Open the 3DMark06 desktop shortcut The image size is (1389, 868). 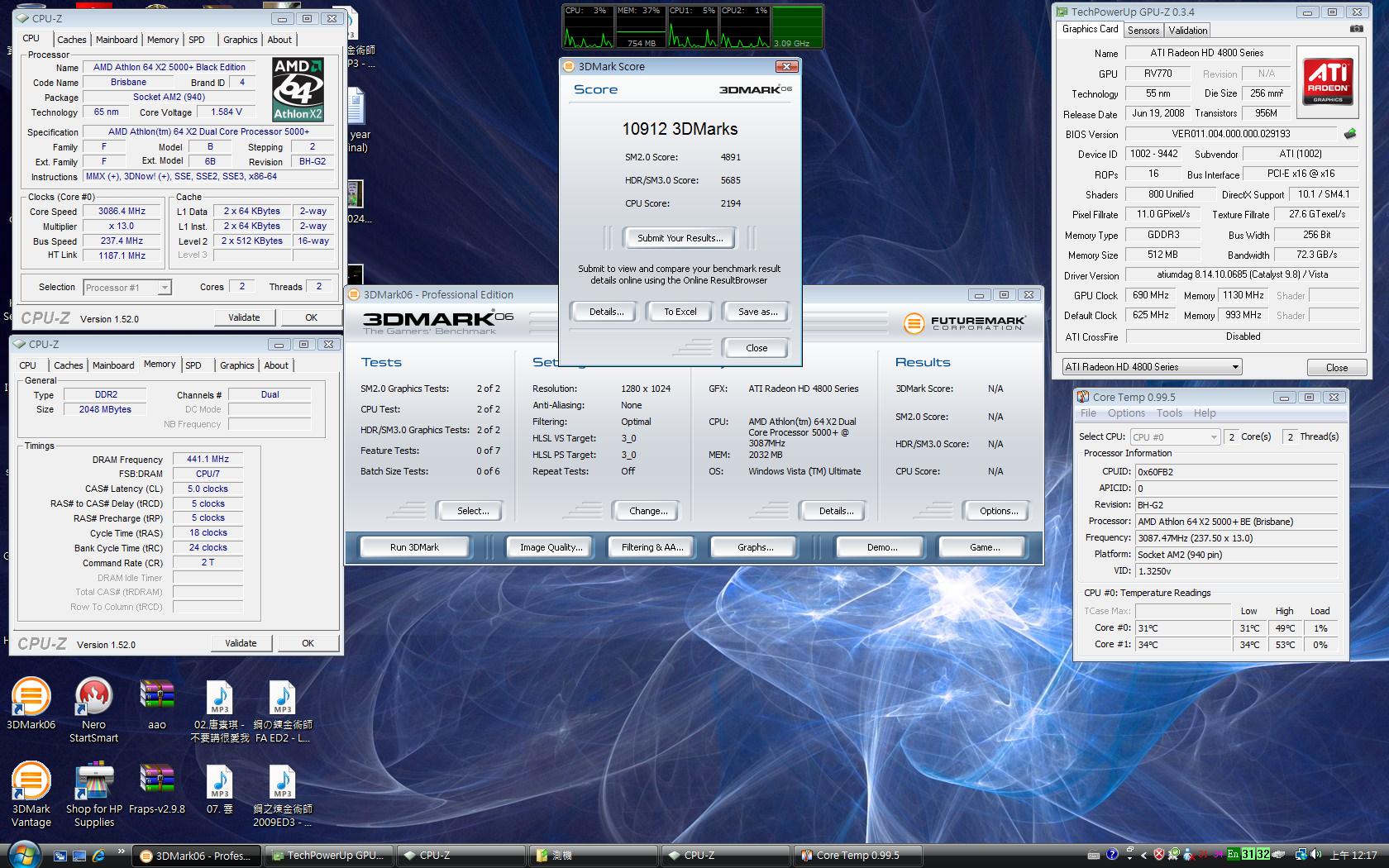pos(31,704)
